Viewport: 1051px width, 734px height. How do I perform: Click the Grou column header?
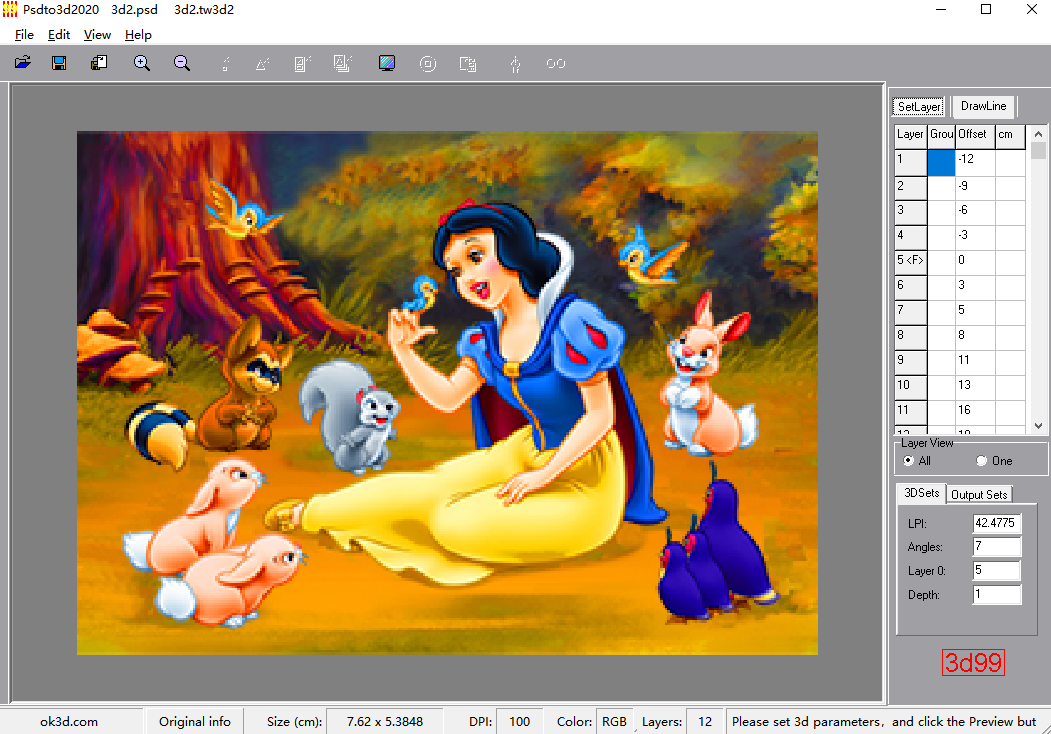click(x=941, y=135)
